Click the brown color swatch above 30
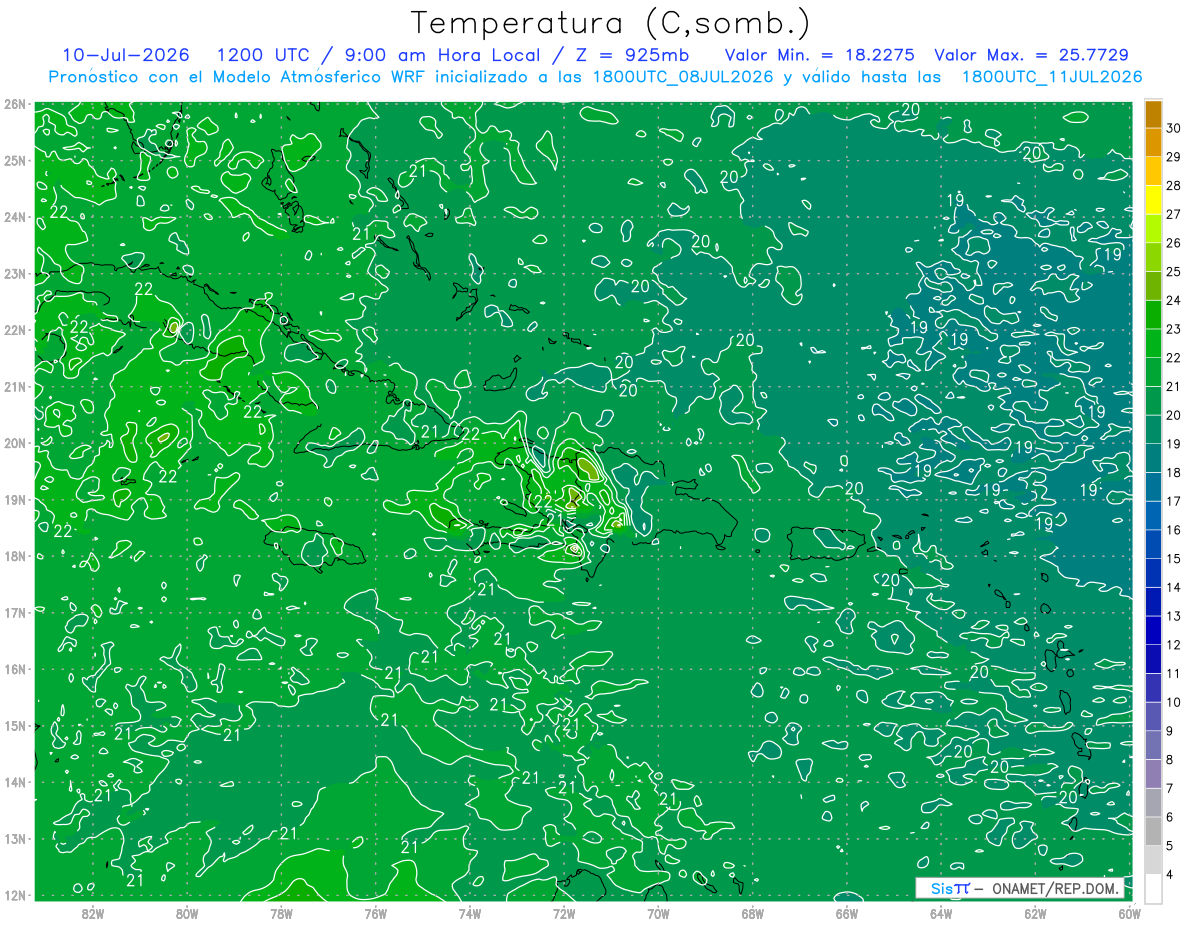 tap(1153, 114)
